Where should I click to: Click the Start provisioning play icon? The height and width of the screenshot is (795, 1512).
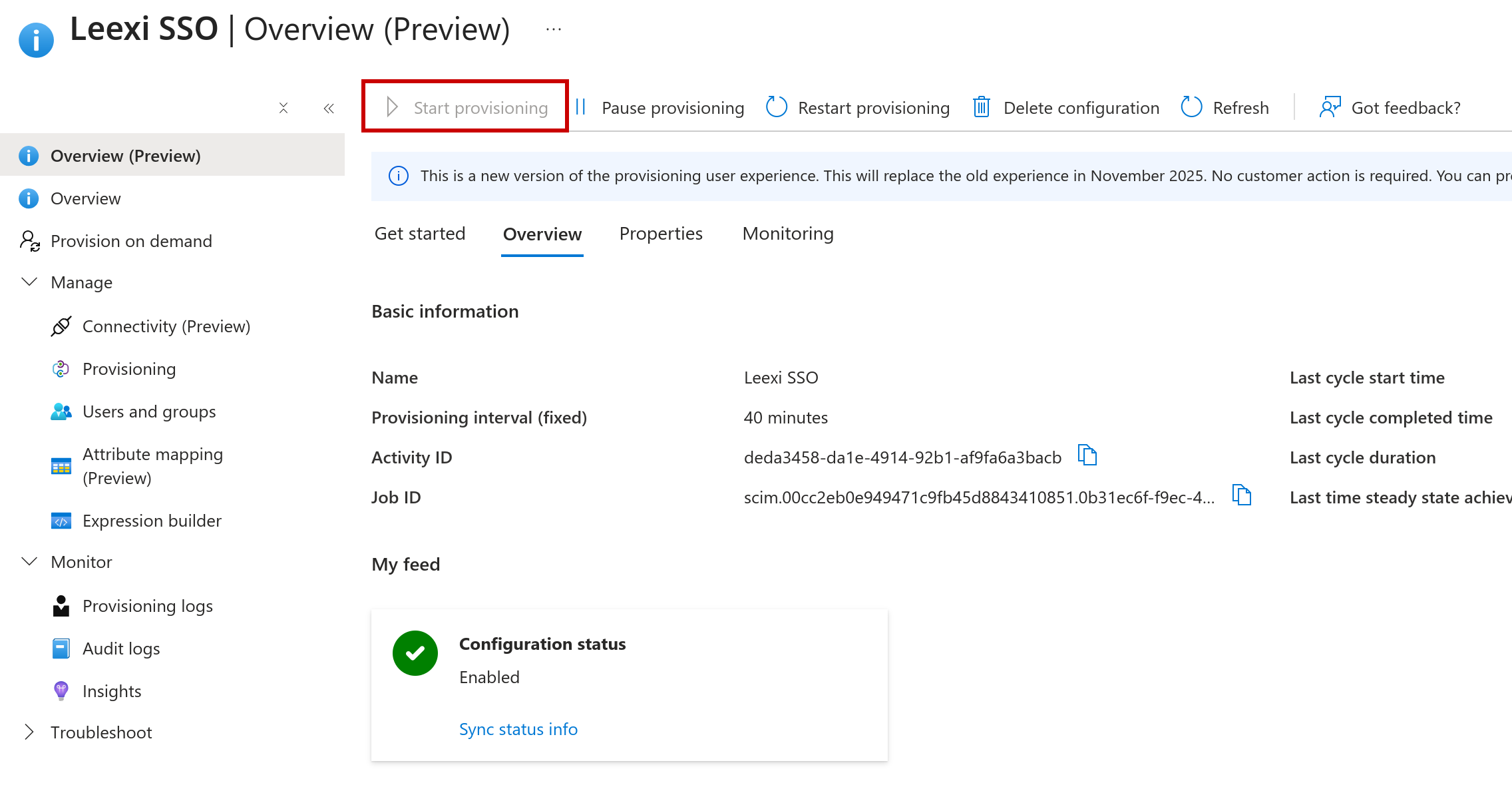(392, 107)
